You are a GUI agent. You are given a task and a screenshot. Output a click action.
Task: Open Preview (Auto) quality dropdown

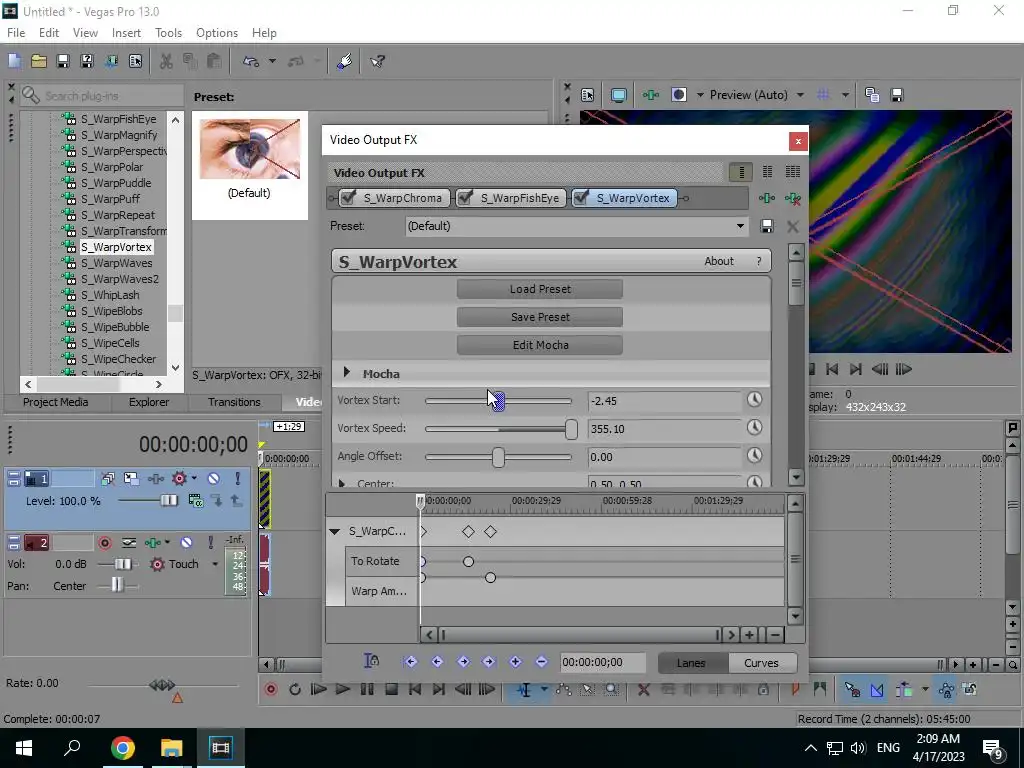[x=800, y=95]
